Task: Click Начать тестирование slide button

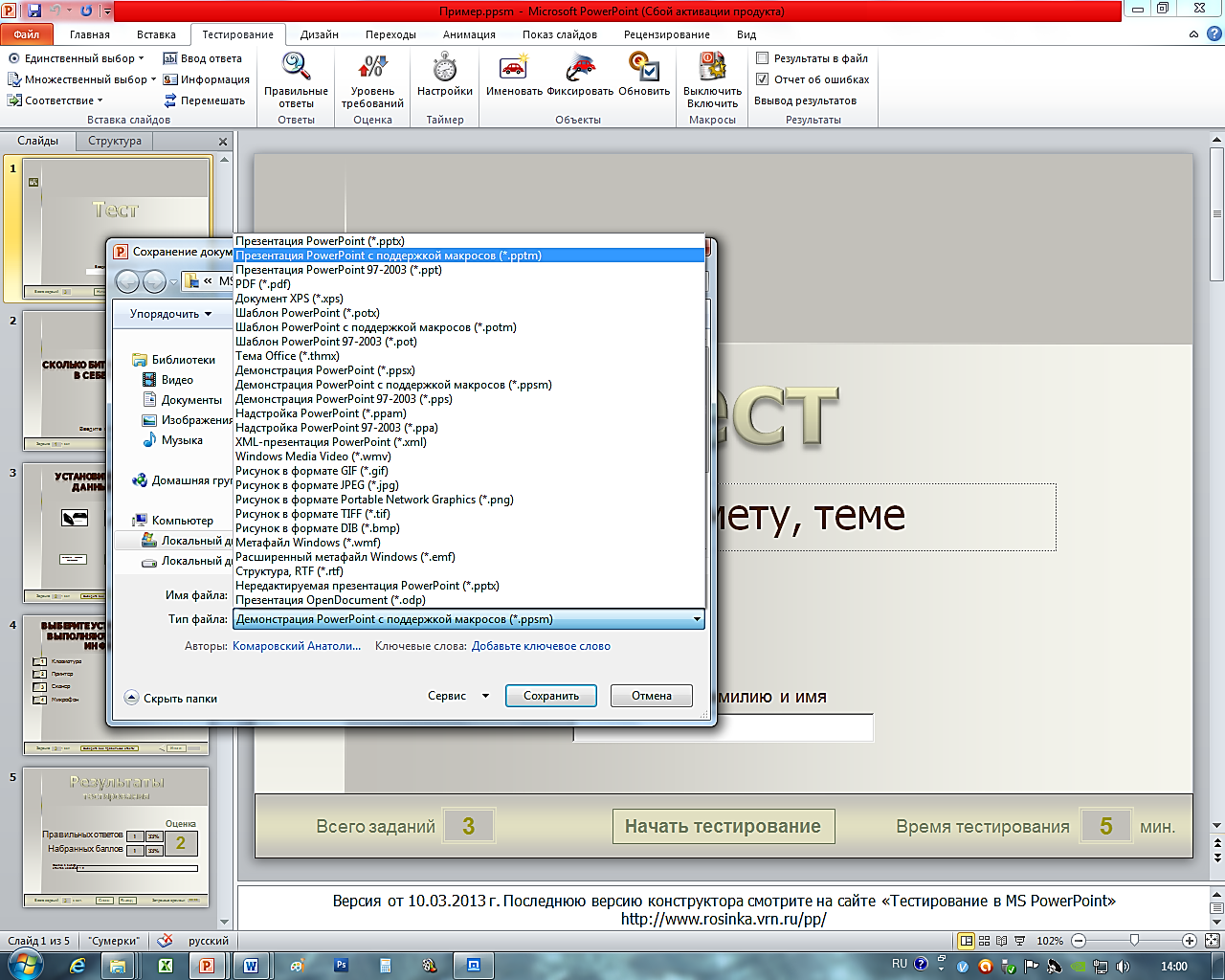Action: coord(724,826)
